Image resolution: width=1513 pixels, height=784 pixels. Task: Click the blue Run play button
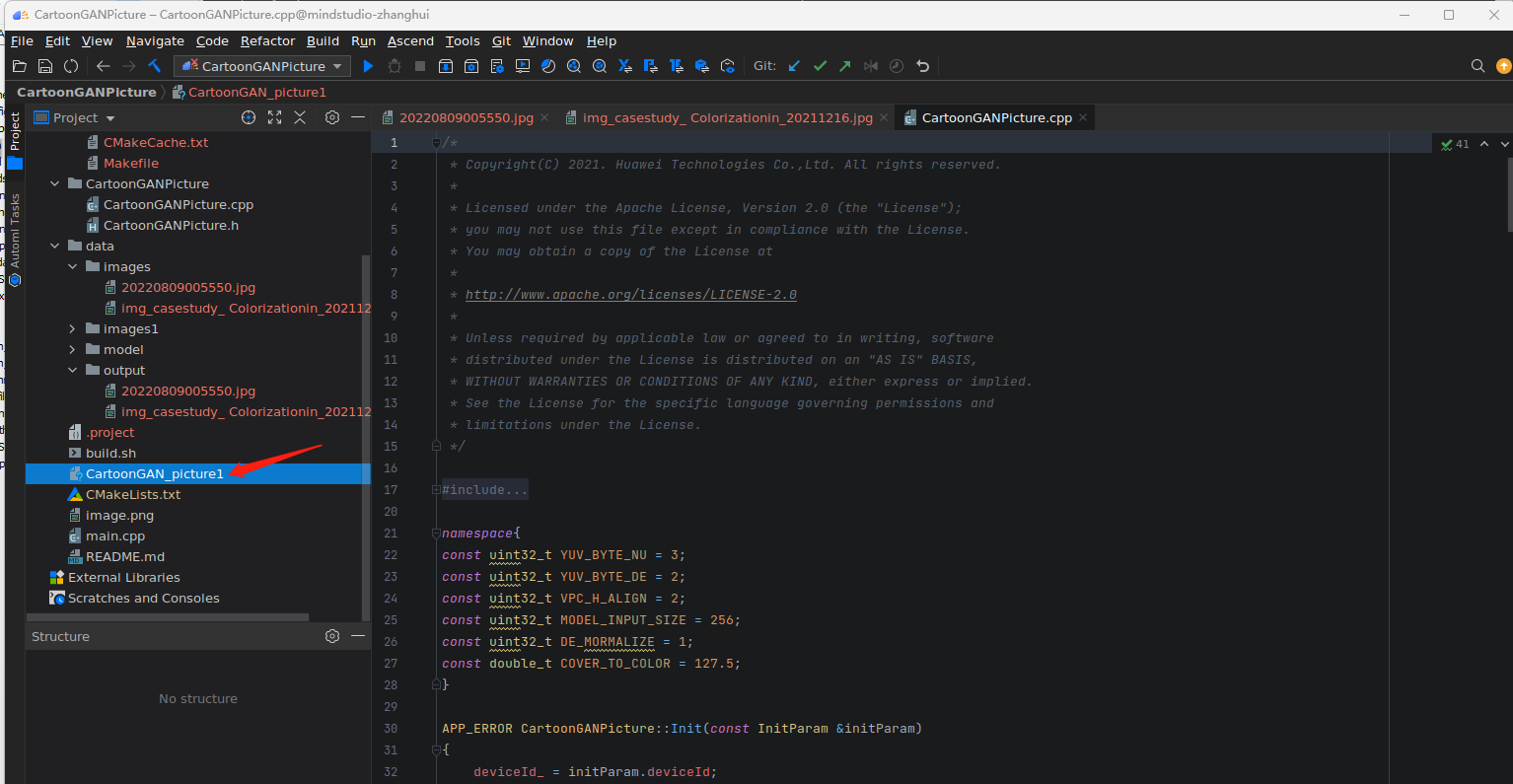click(368, 66)
